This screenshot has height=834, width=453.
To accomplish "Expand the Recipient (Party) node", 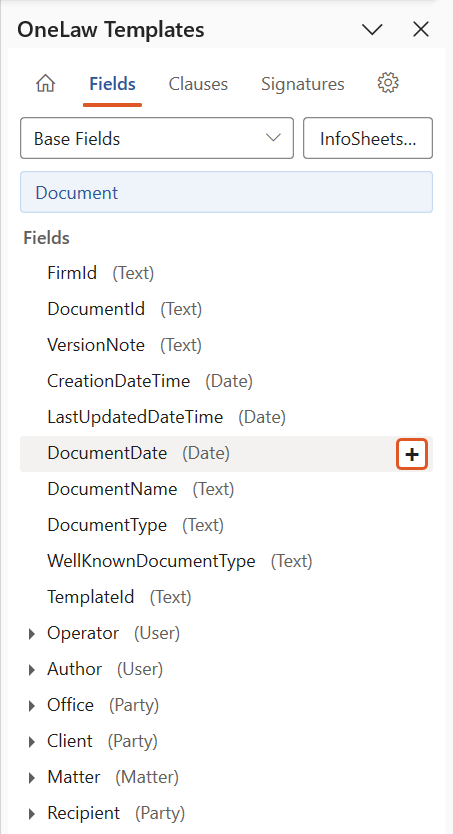I will click(x=32, y=813).
